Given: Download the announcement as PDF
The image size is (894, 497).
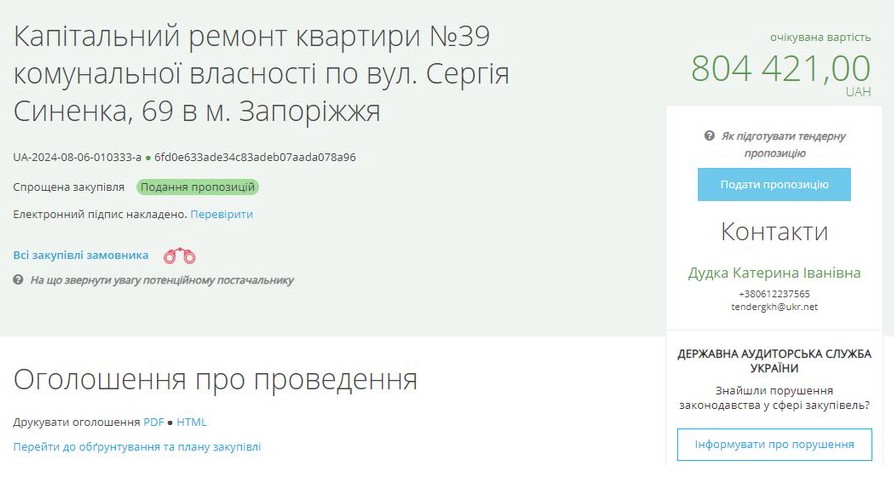Looking at the screenshot, I should click(x=153, y=422).
